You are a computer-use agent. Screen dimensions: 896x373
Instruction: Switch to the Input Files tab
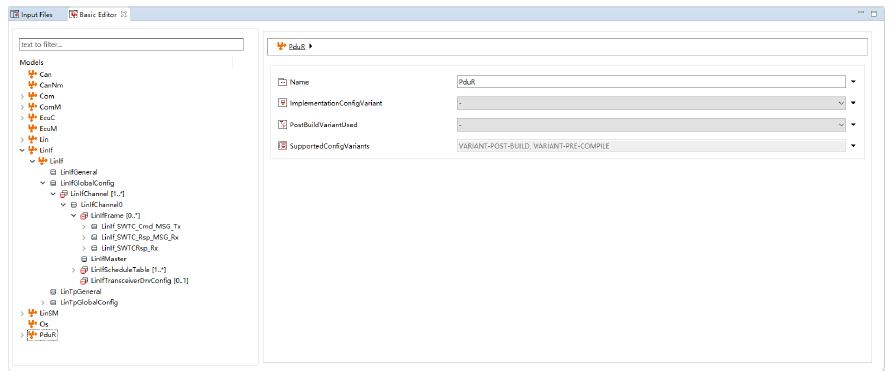pyautogui.click(x=32, y=15)
